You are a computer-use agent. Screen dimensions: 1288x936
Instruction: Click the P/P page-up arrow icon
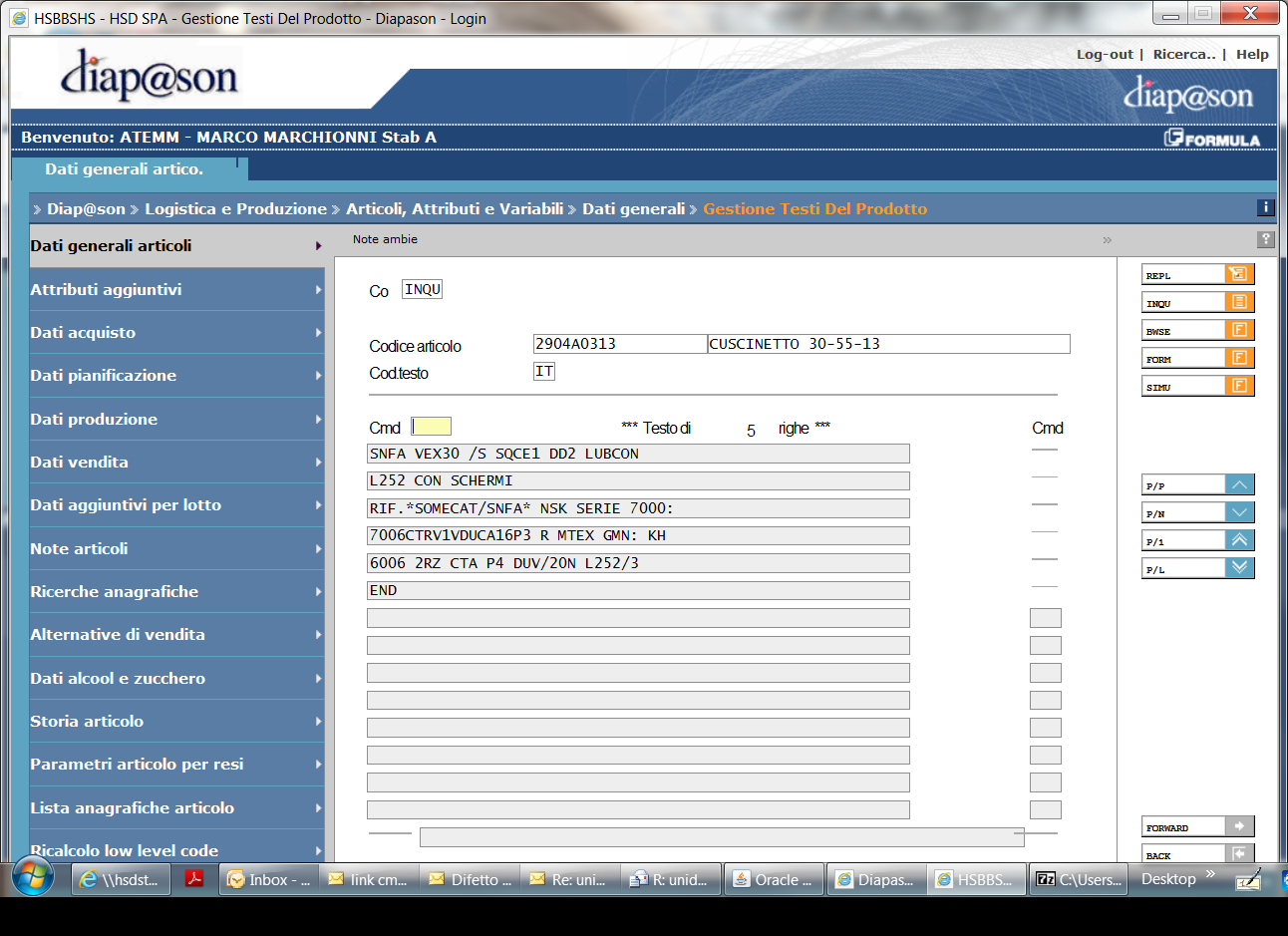click(1239, 484)
